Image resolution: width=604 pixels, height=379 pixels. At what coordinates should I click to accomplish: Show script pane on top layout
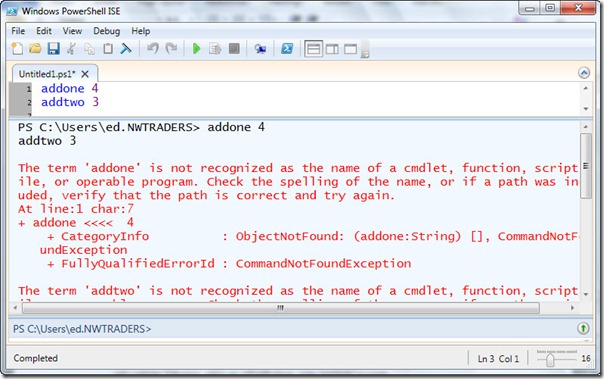click(314, 49)
